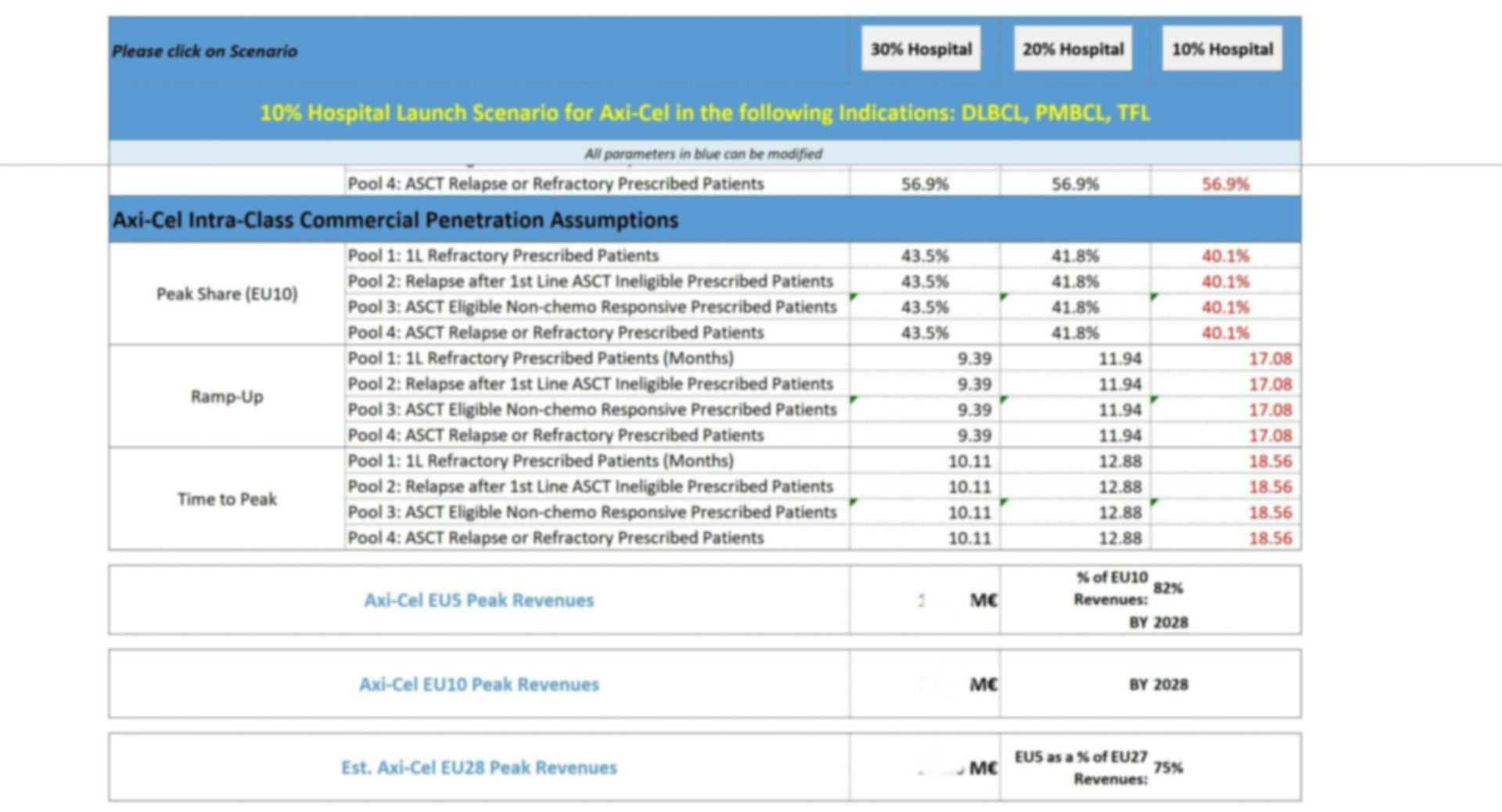Screen dimensions: 1502x812
Task: Click Peak Share 'Pool 3: ASCT Eligible' label
Action: point(592,307)
